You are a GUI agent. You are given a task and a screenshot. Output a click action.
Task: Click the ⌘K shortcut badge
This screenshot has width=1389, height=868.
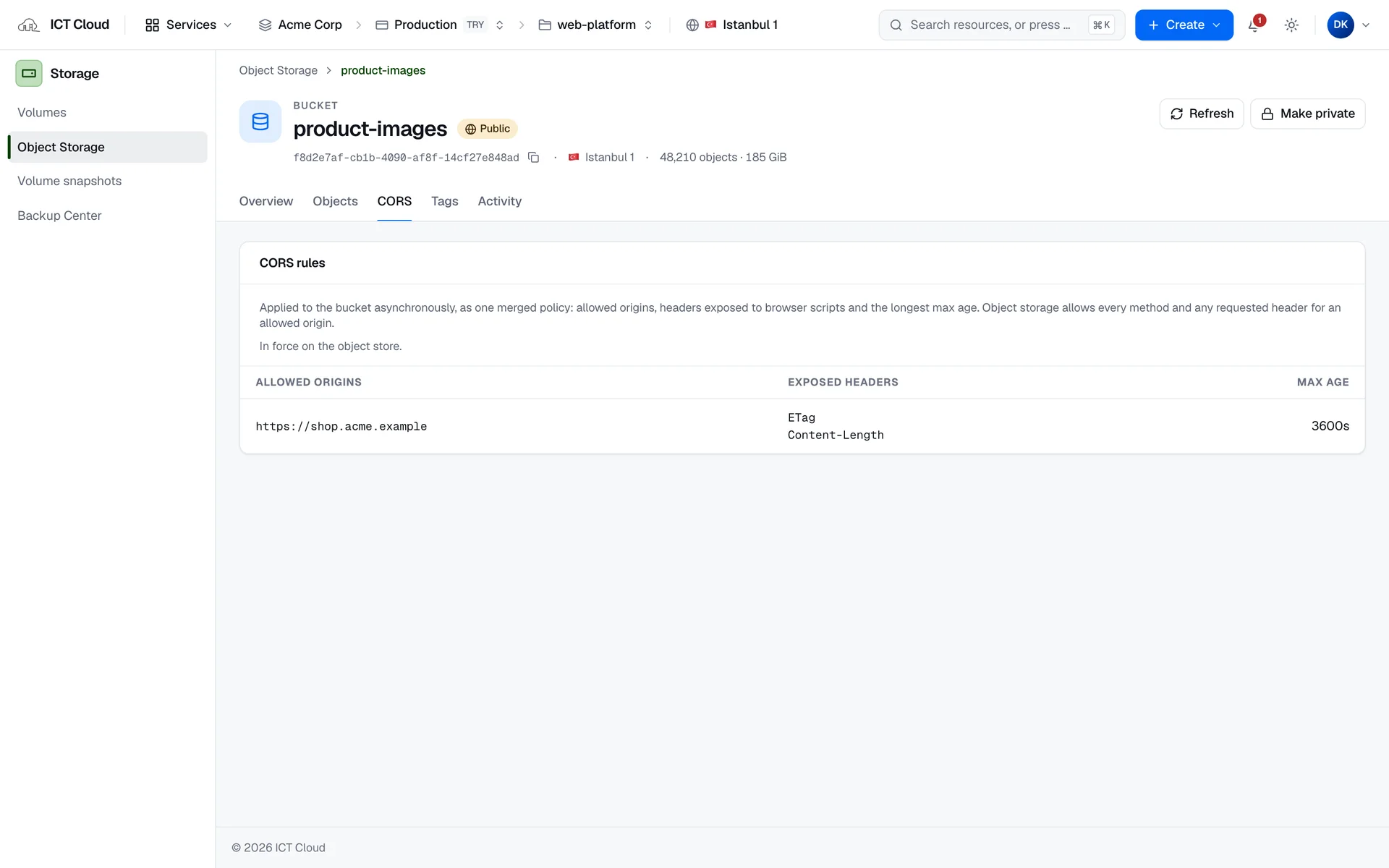[x=1101, y=25]
